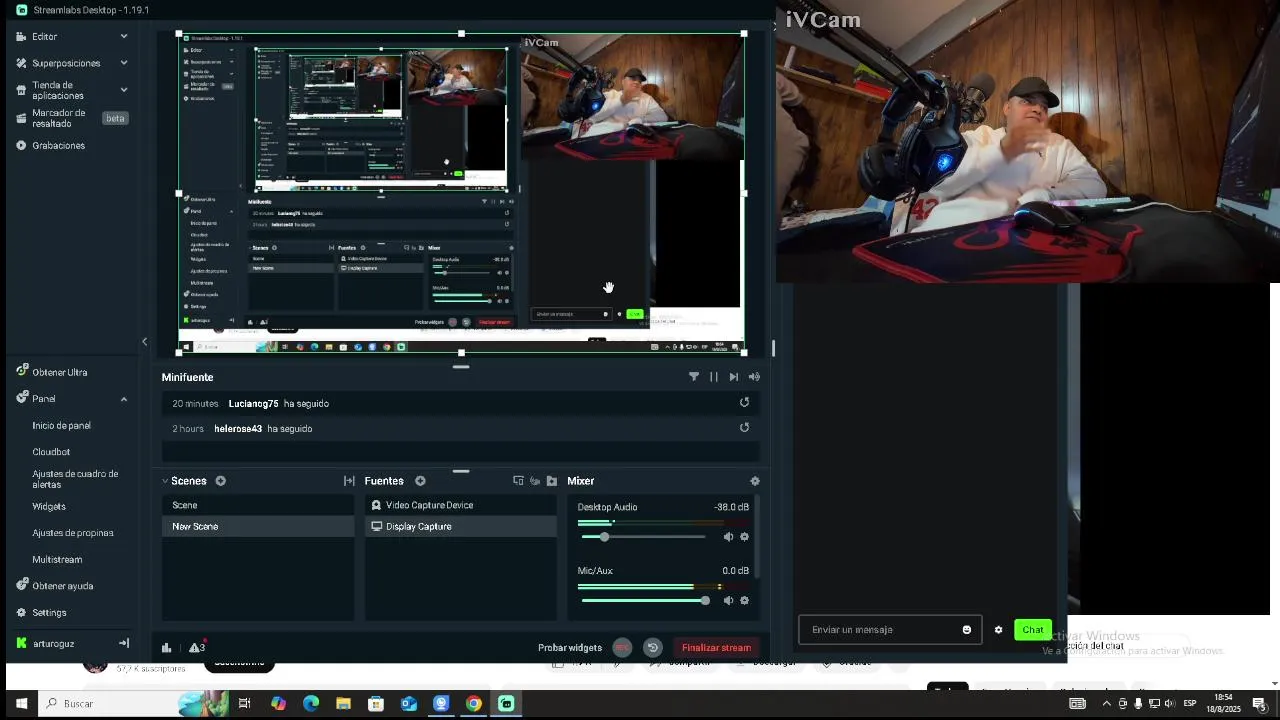
Task: Add a new source in Fuentes panel
Action: pyautogui.click(x=420, y=481)
